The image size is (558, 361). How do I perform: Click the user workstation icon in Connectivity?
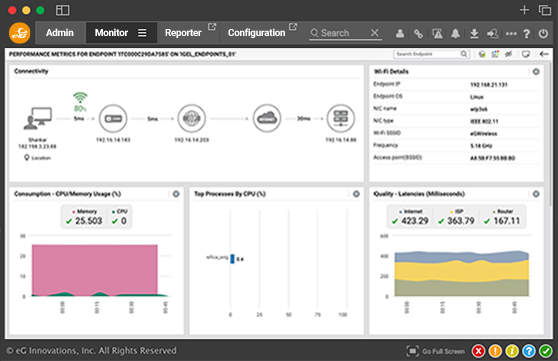pos(37,119)
